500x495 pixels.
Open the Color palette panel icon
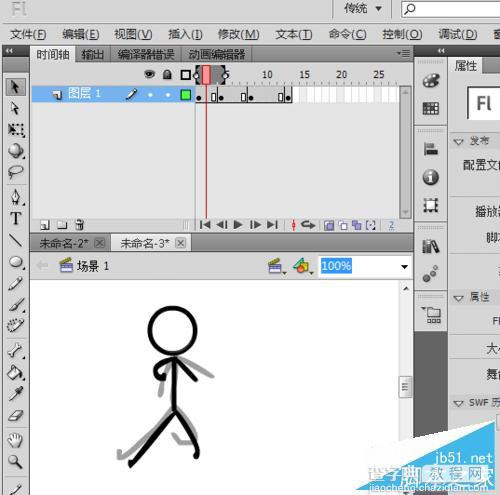[x=431, y=81]
